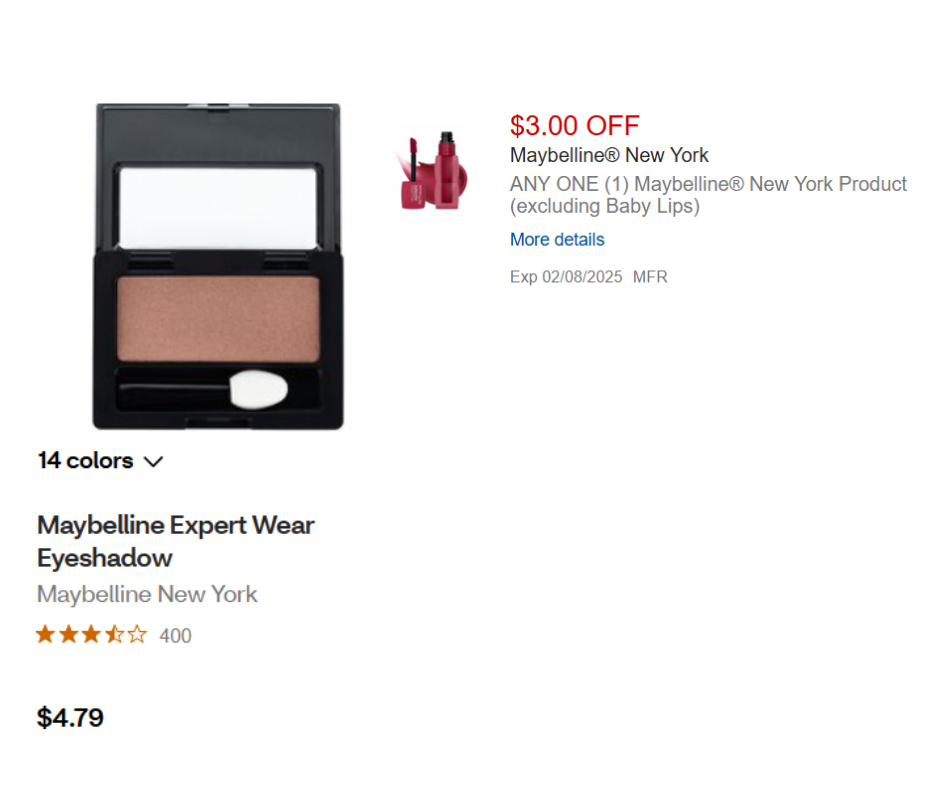Click the MFR coupon label
The width and height of the screenshot is (940, 788).
pos(650,277)
